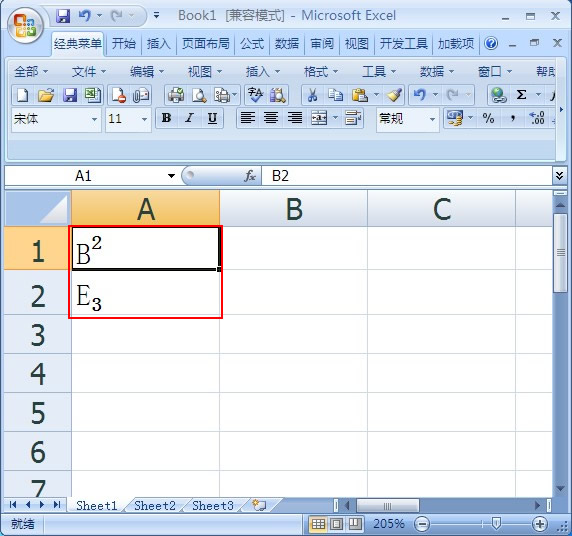Click the AutoSum sigma icon

tap(522, 95)
